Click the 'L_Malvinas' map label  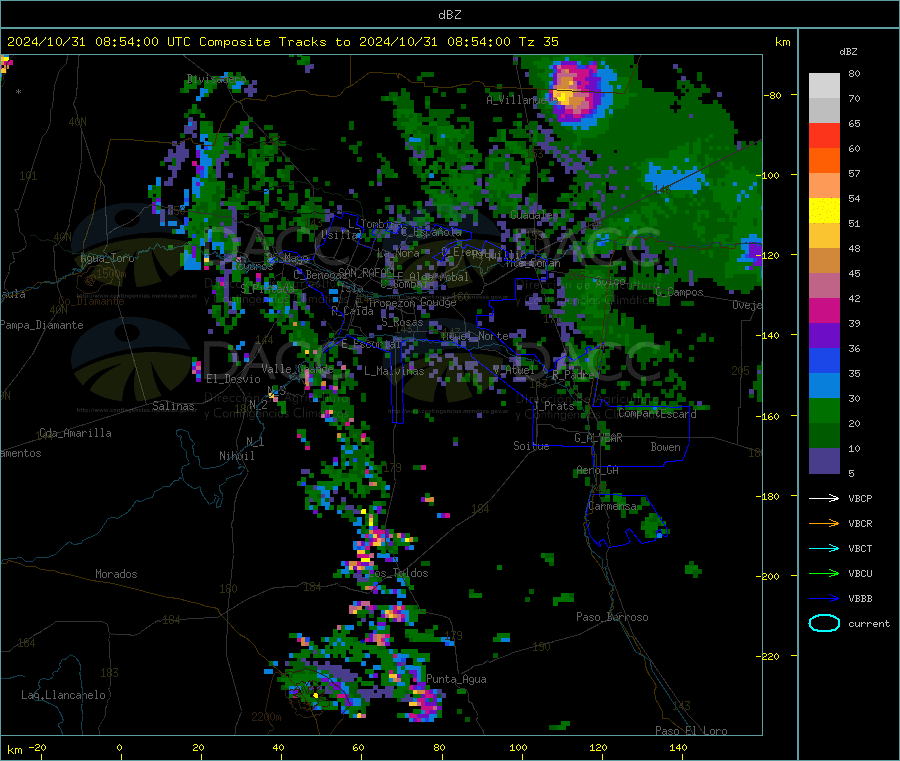pos(394,371)
